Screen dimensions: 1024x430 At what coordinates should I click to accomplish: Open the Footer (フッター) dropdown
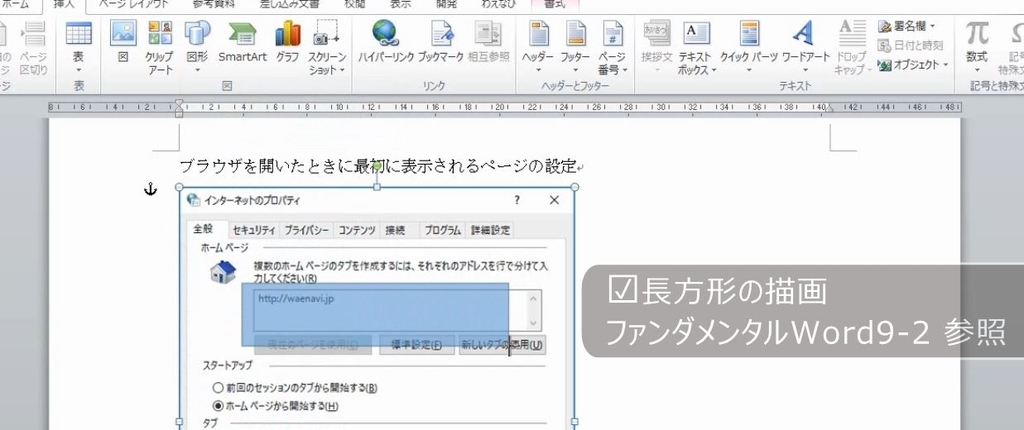tap(575, 47)
